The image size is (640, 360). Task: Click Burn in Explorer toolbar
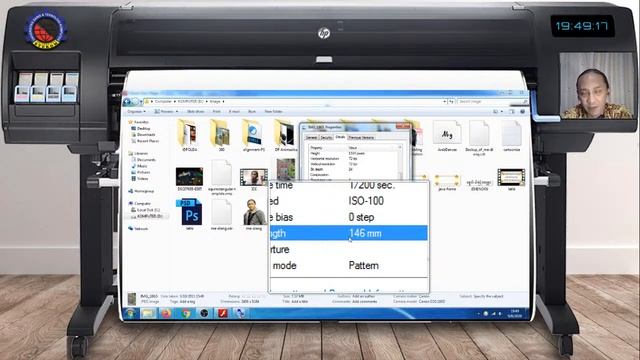[252, 111]
